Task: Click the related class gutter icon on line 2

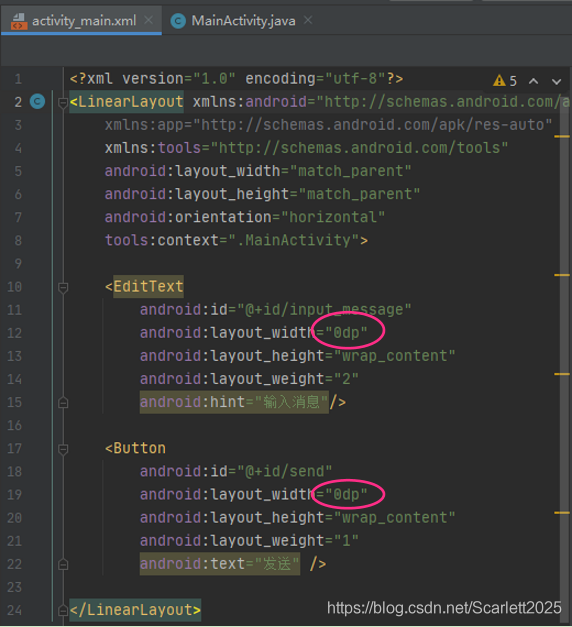Action: point(38,101)
